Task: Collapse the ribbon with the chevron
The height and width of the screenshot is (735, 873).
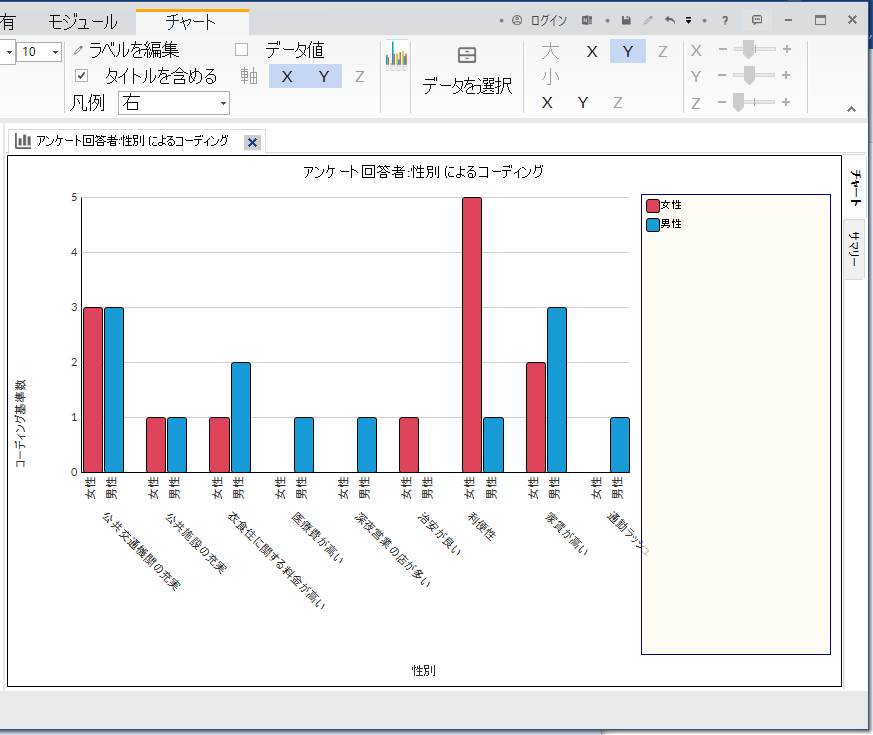Action: [x=851, y=109]
